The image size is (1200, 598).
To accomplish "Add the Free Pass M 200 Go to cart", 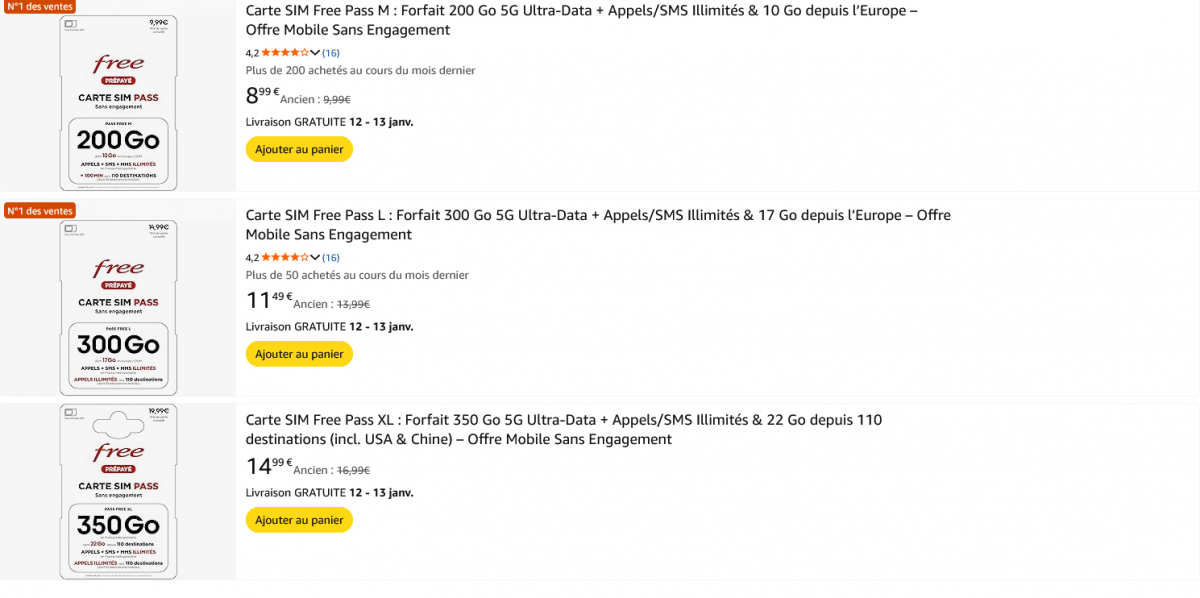I will coord(299,149).
